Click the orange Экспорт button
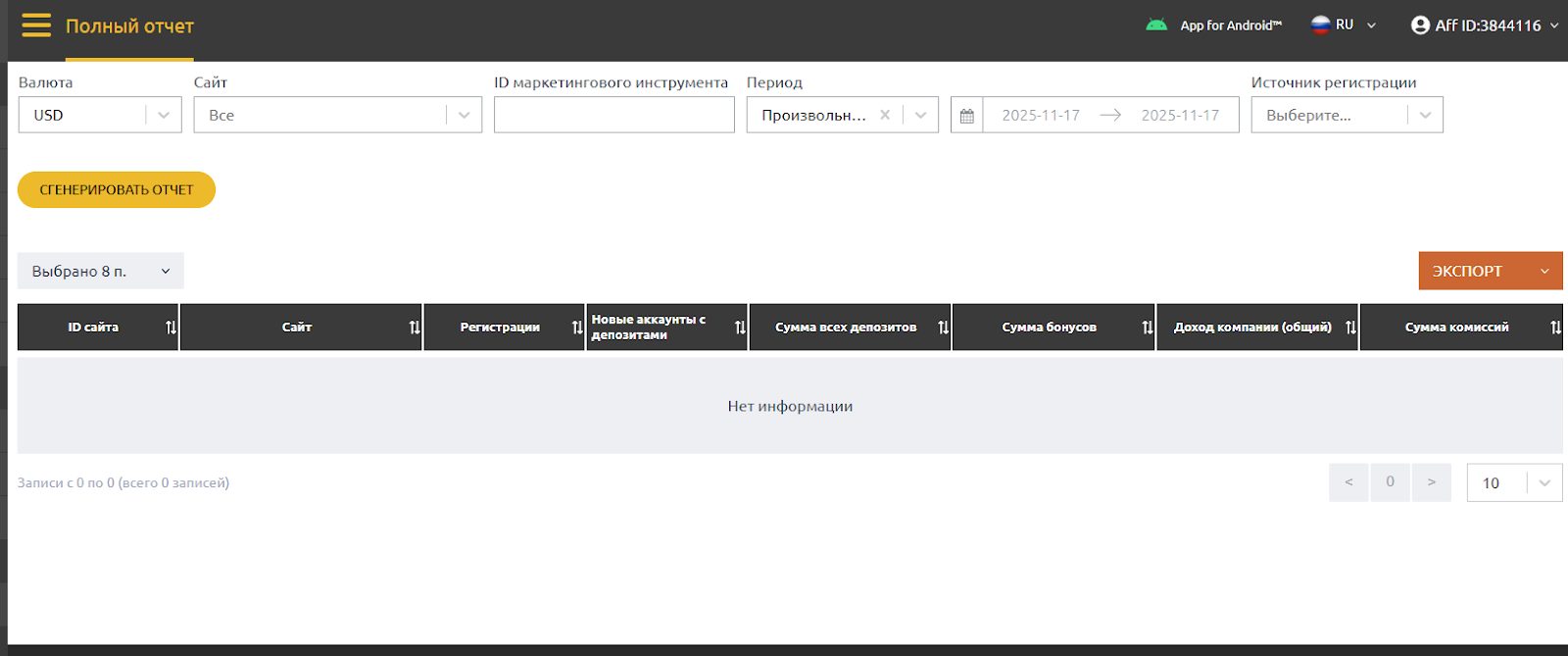Image resolution: width=1568 pixels, height=656 pixels. [1468, 272]
